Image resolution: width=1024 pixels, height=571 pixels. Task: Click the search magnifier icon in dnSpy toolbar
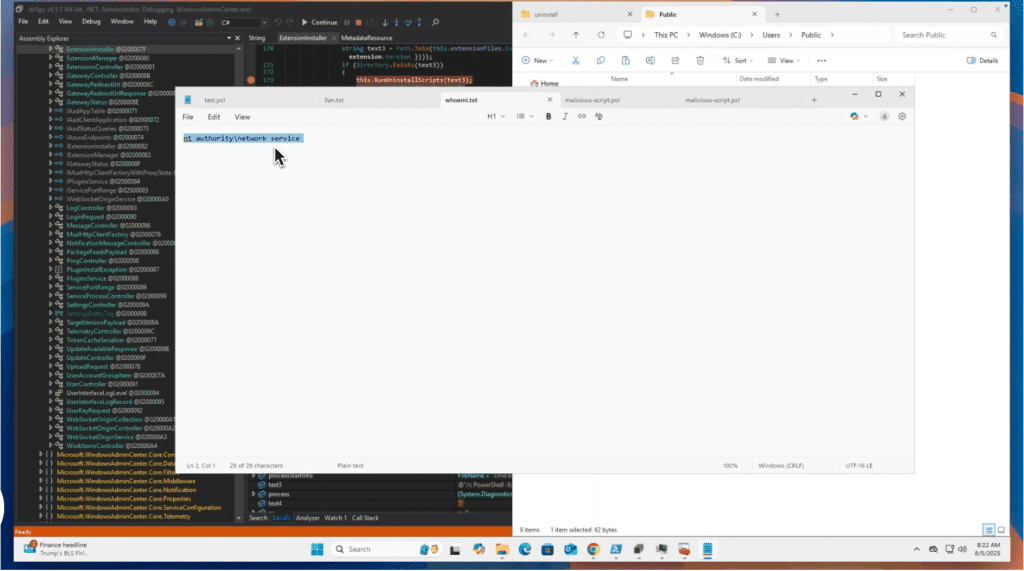click(436, 22)
